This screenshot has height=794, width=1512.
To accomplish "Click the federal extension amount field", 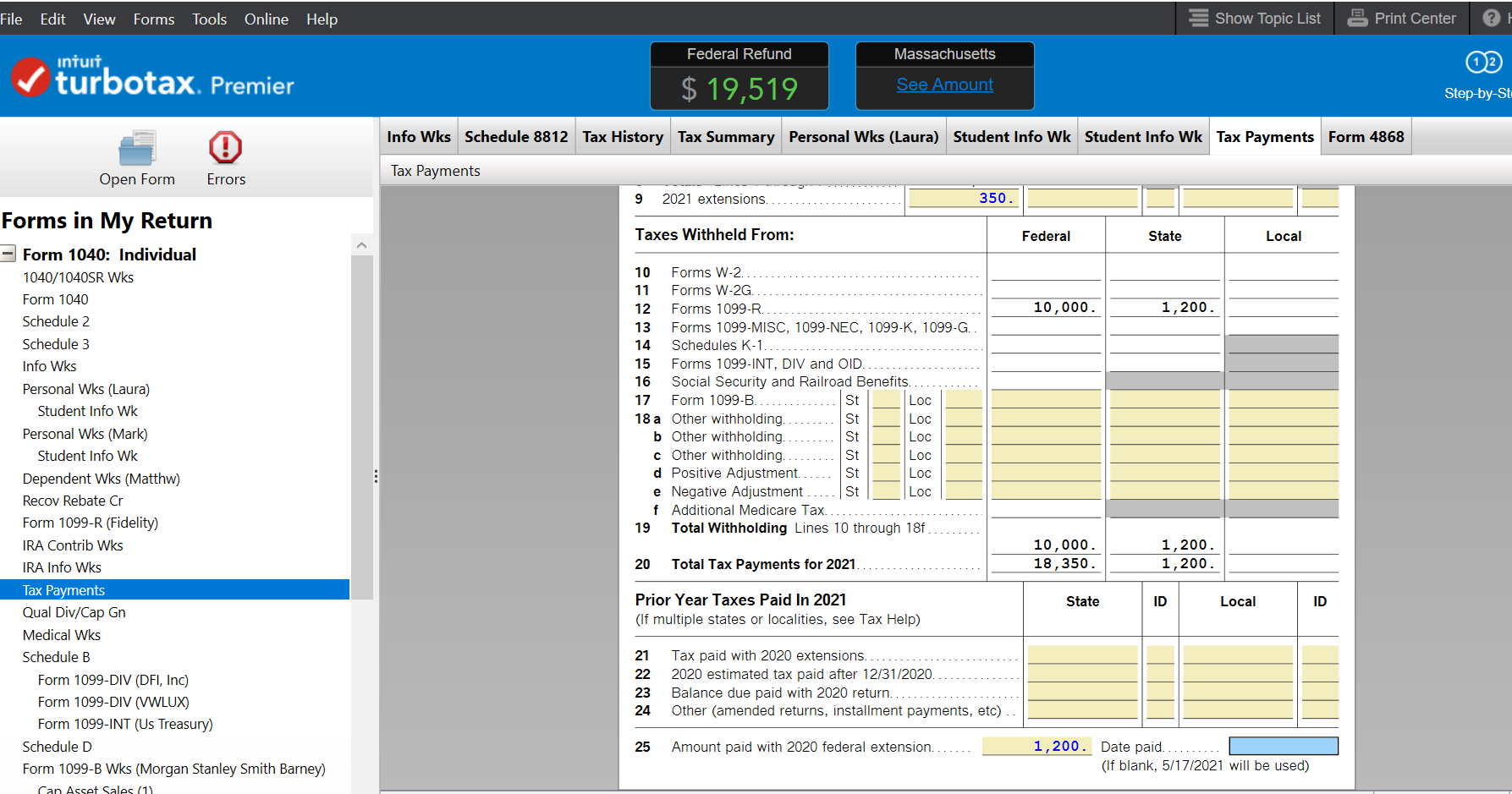I will click(x=1036, y=746).
